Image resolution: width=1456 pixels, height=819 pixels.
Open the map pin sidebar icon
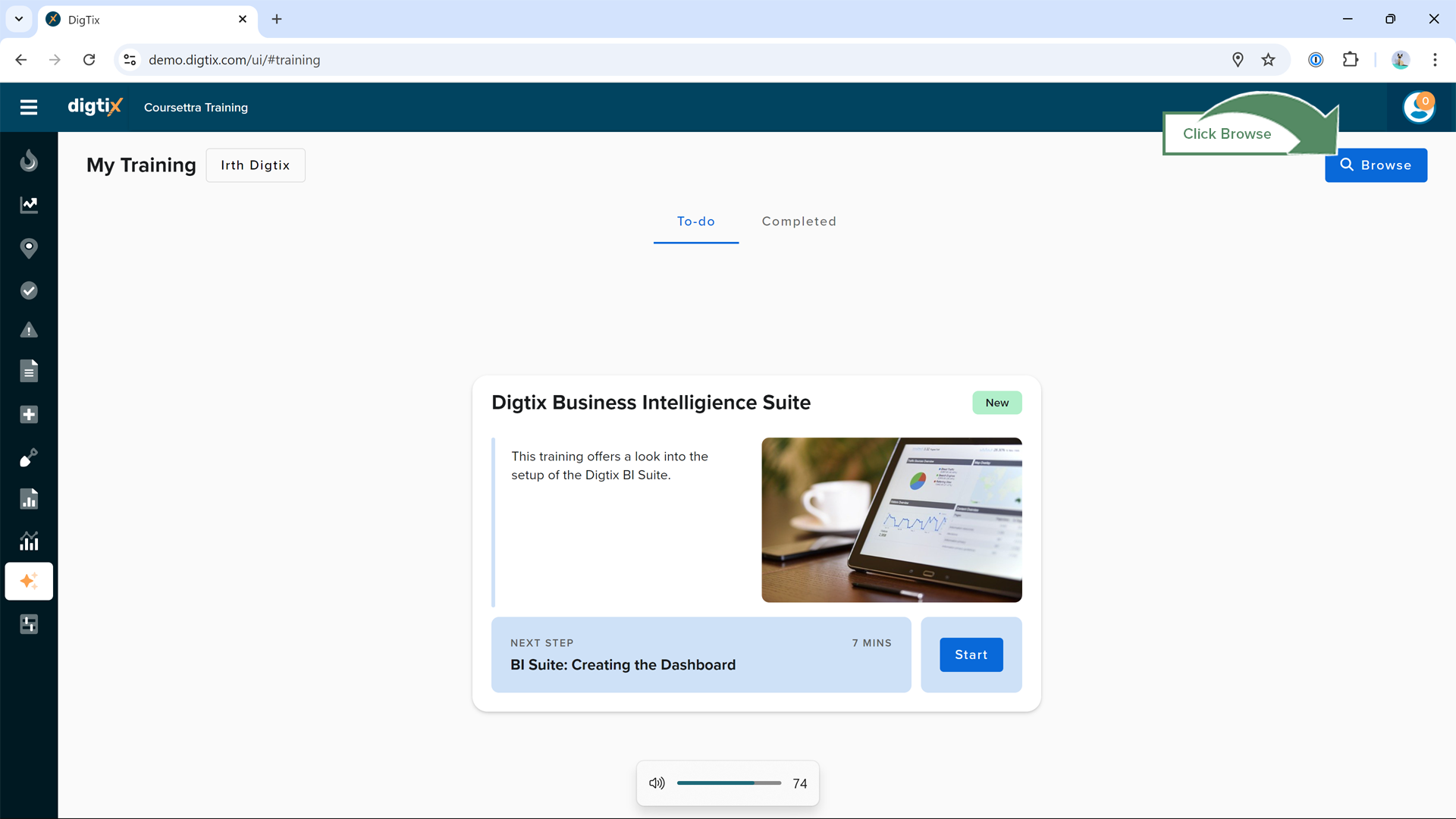click(x=29, y=248)
